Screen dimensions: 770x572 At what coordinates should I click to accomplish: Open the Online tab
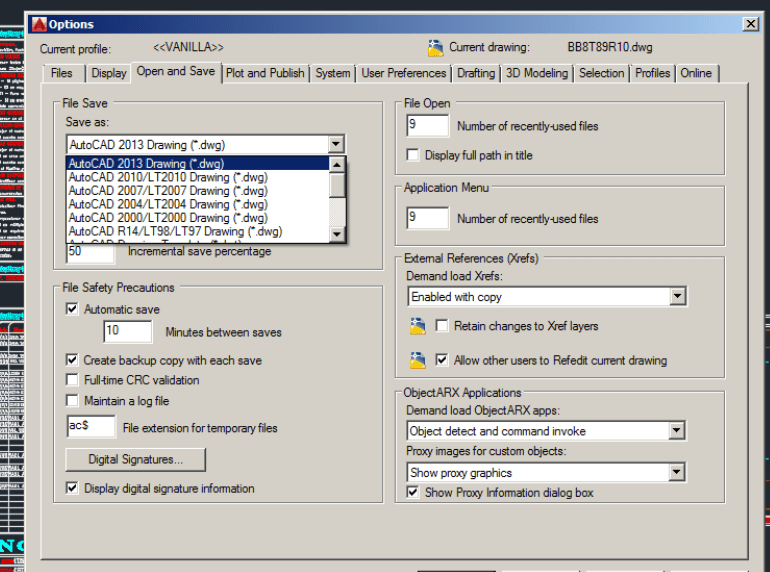tap(696, 73)
